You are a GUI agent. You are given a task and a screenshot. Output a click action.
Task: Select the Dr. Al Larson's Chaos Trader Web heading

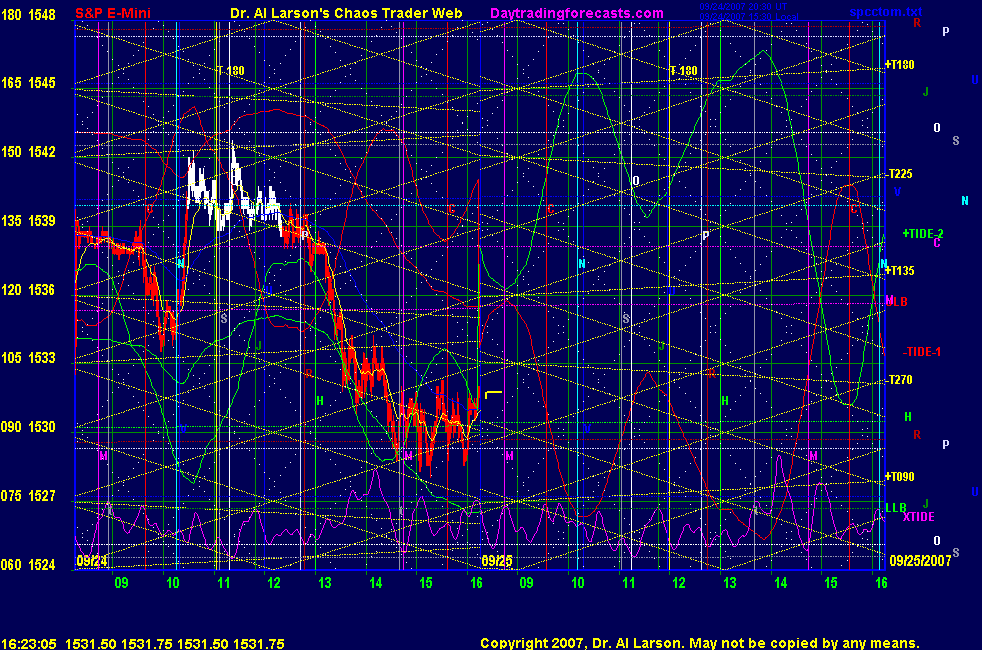pyautogui.click(x=346, y=13)
